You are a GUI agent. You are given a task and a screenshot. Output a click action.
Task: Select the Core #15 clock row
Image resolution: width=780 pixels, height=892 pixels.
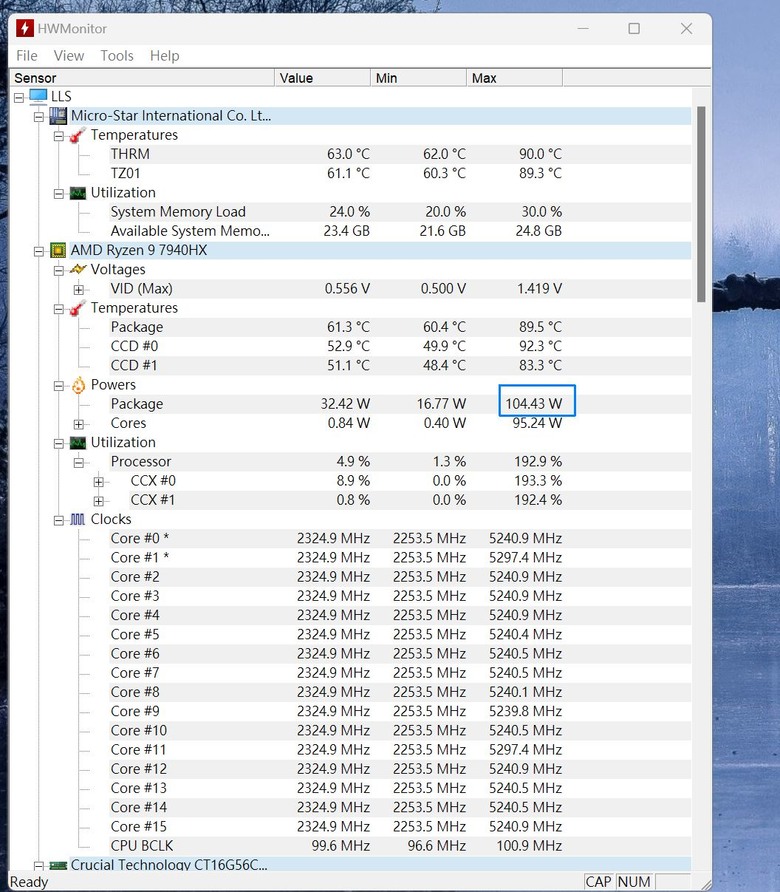[x=400, y=827]
